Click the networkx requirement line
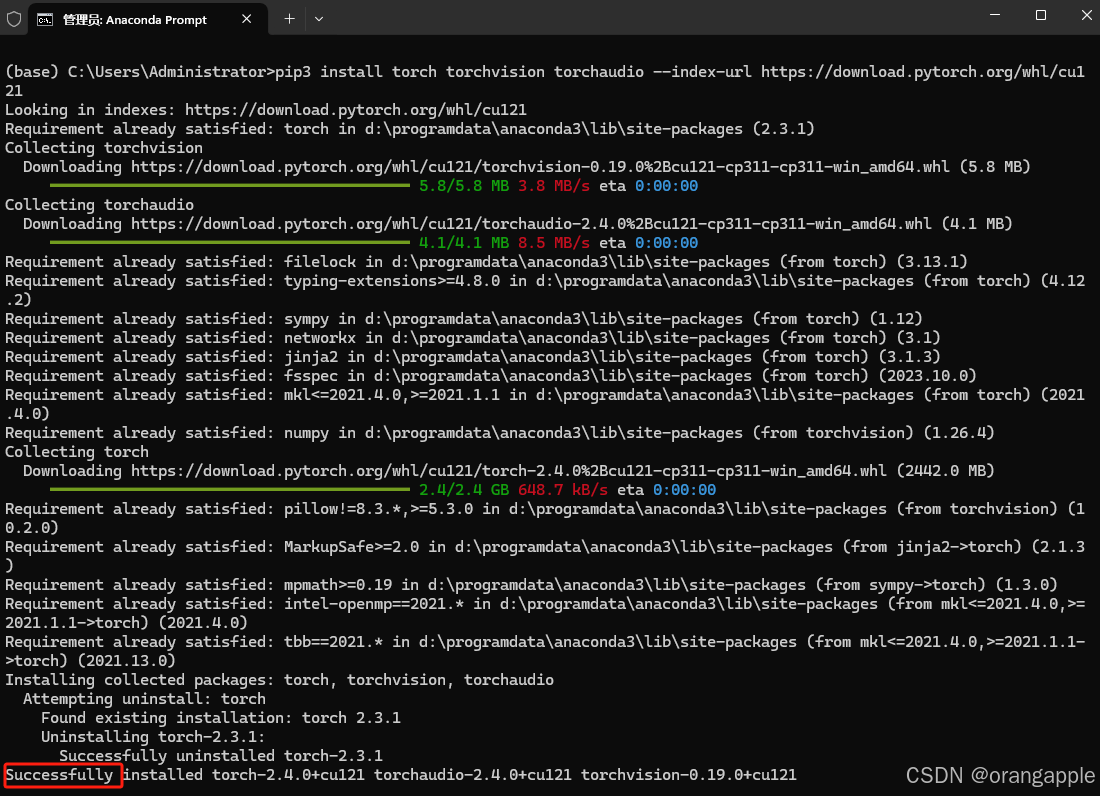The height and width of the screenshot is (796, 1100). [473, 338]
